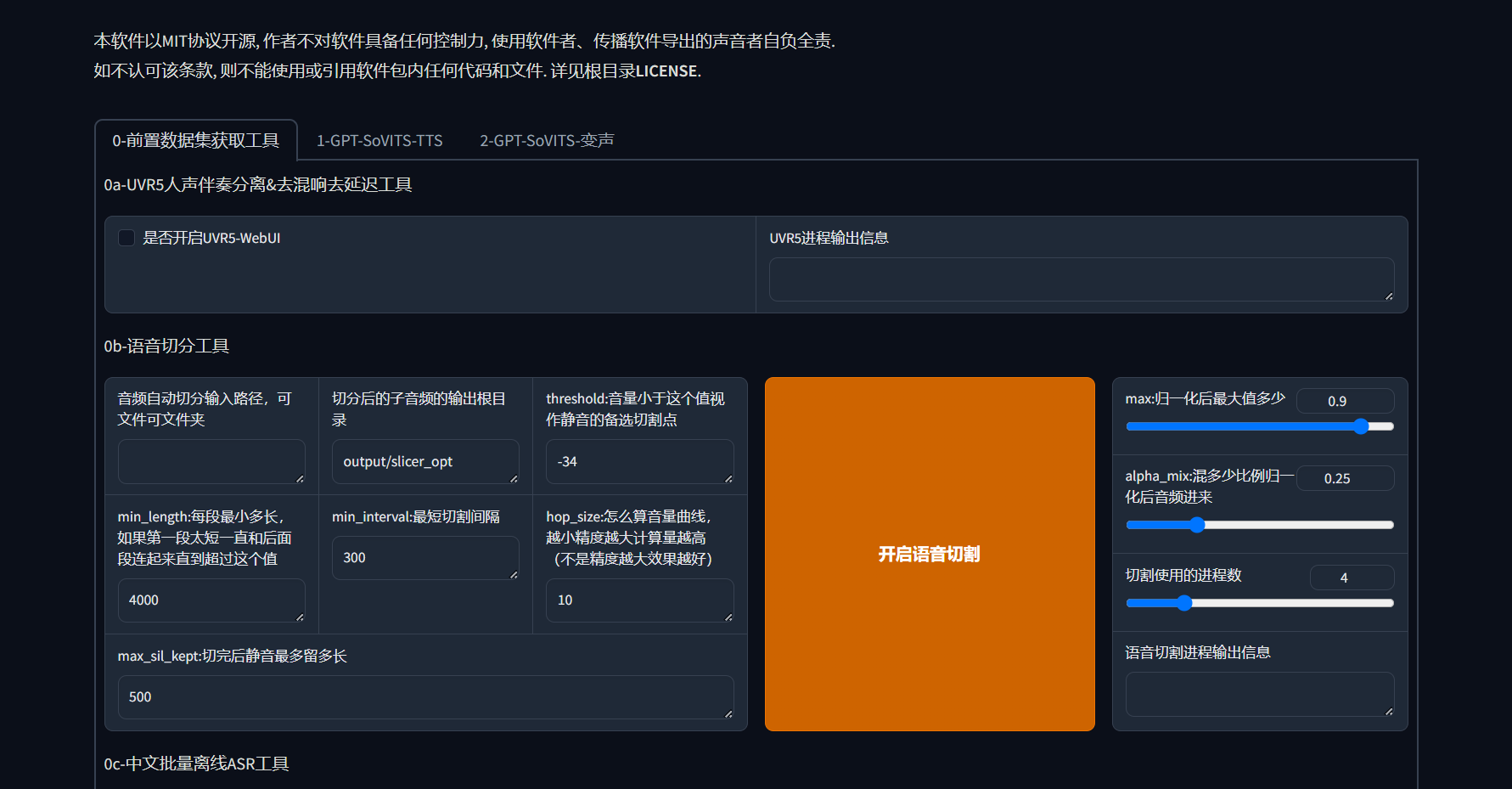Image resolution: width=1512 pixels, height=789 pixels.
Task: Click the max number box showing 0.9
Action: point(1345,401)
